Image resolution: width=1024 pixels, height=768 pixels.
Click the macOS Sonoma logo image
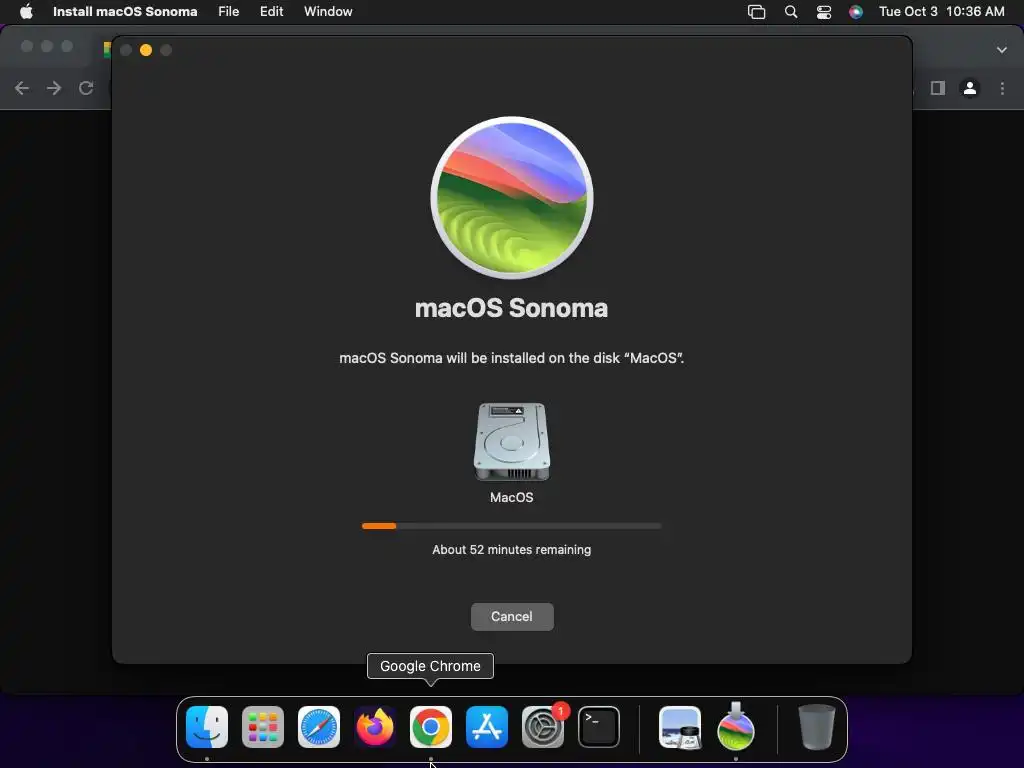coord(512,198)
